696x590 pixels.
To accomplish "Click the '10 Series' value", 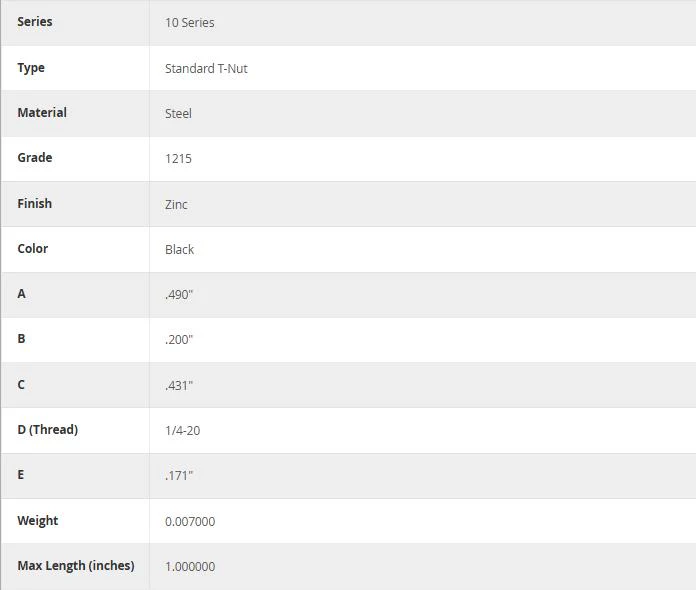I will (190, 23).
